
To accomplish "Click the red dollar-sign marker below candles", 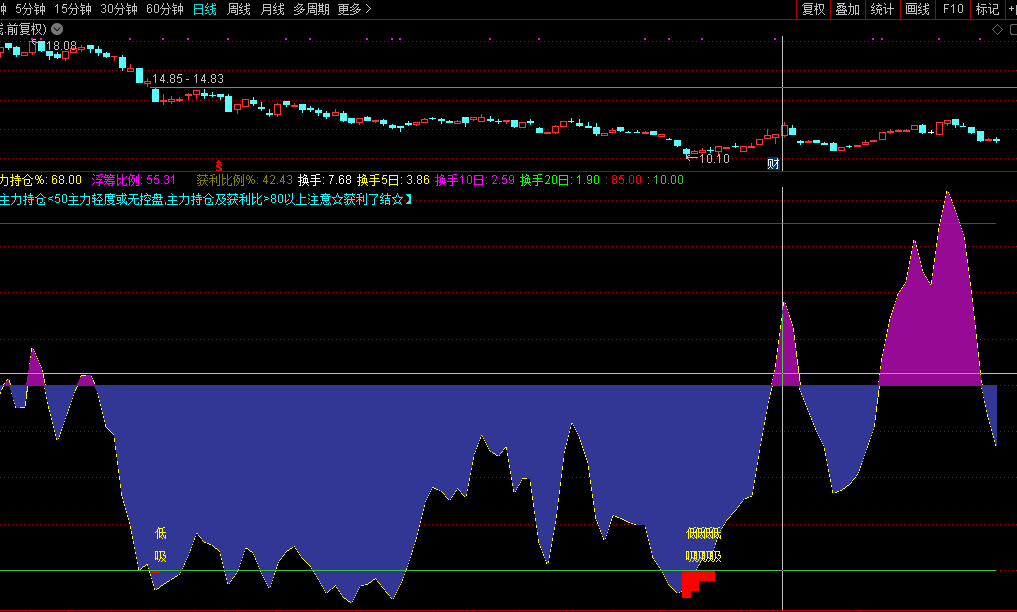I will [x=219, y=163].
